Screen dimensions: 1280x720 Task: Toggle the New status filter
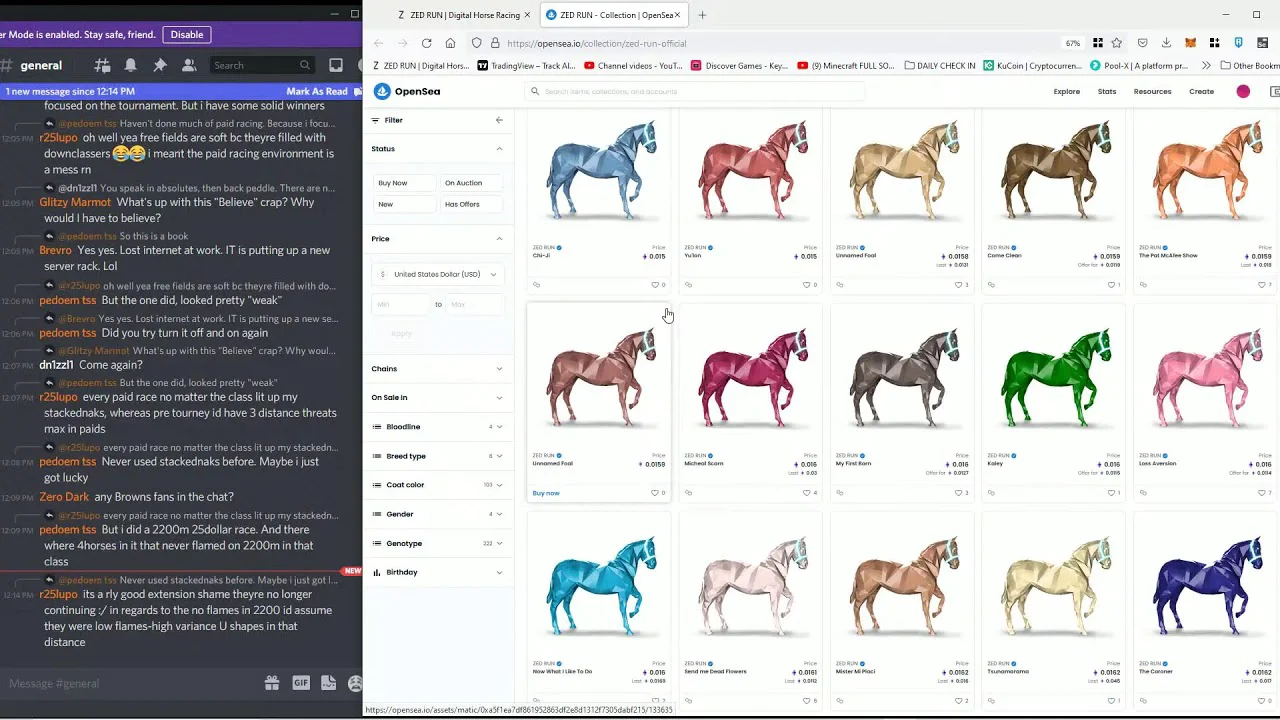(x=405, y=204)
